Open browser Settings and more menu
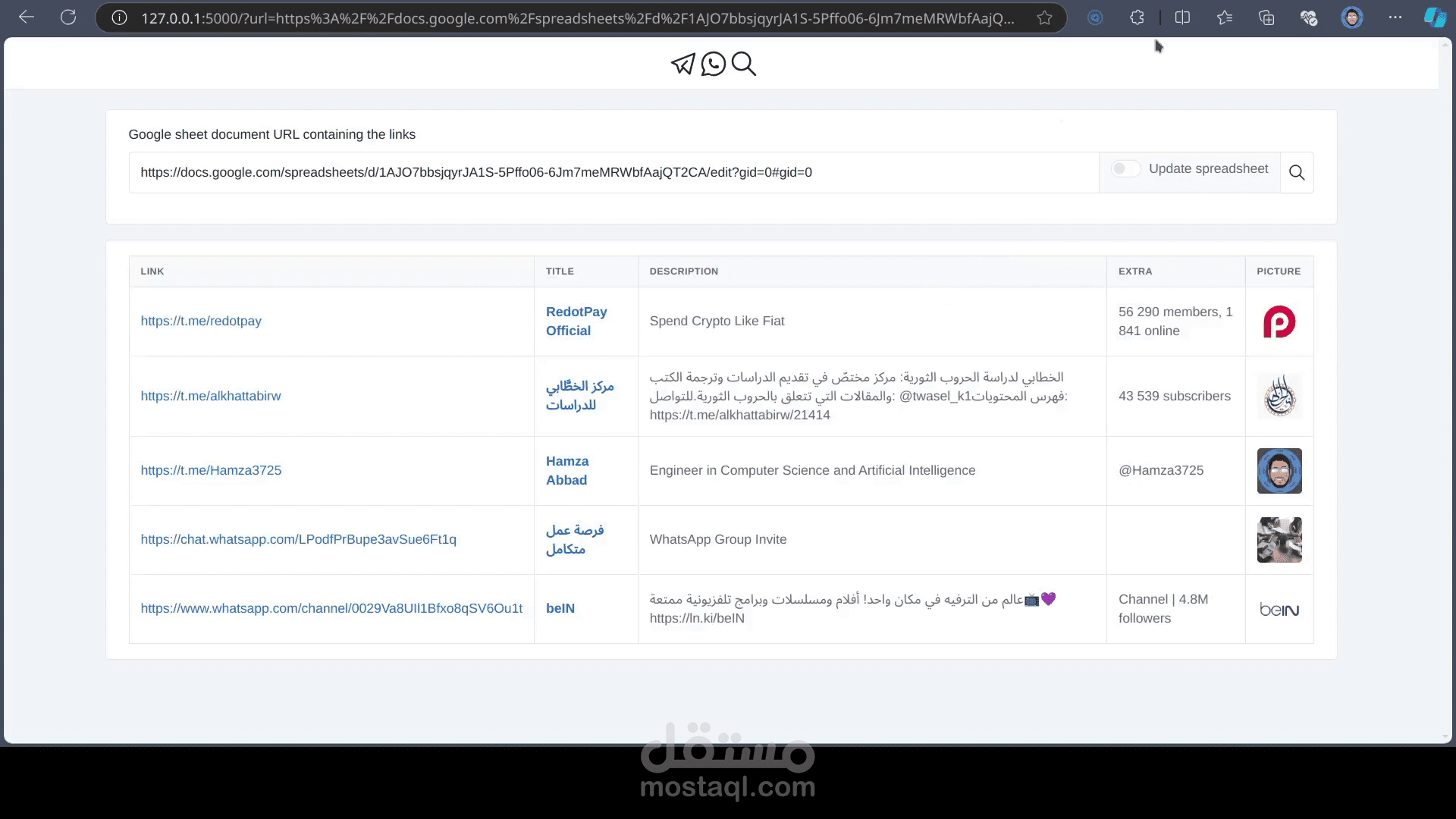Image resolution: width=1456 pixels, height=819 pixels. click(1396, 17)
